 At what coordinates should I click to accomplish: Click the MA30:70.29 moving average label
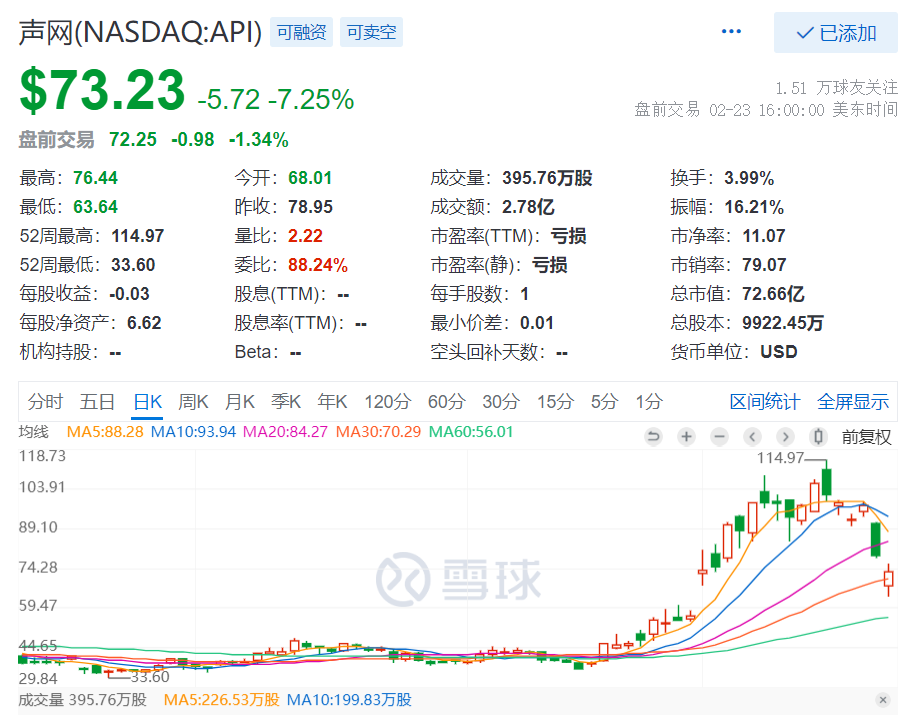[378, 432]
